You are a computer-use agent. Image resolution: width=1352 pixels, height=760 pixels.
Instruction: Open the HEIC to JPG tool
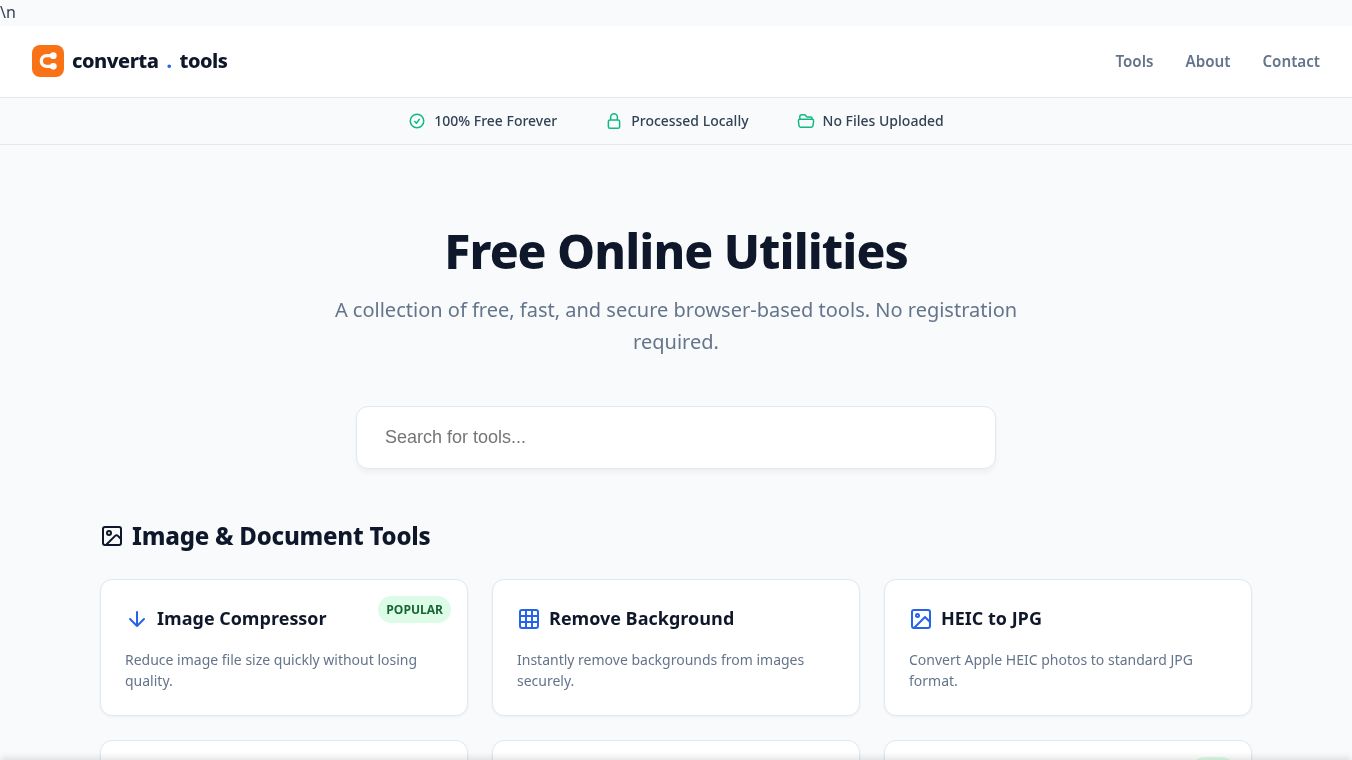1068,647
